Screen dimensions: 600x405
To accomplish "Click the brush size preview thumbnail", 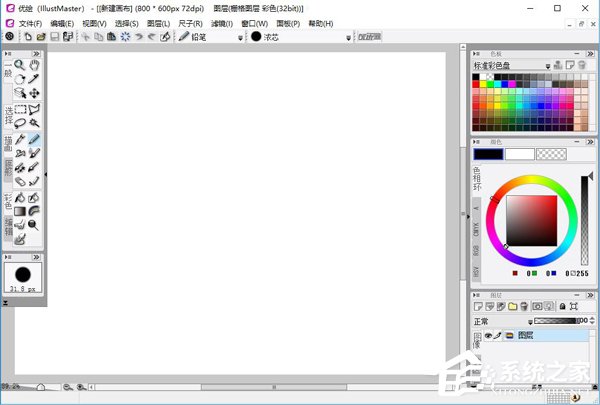I will 23,277.
